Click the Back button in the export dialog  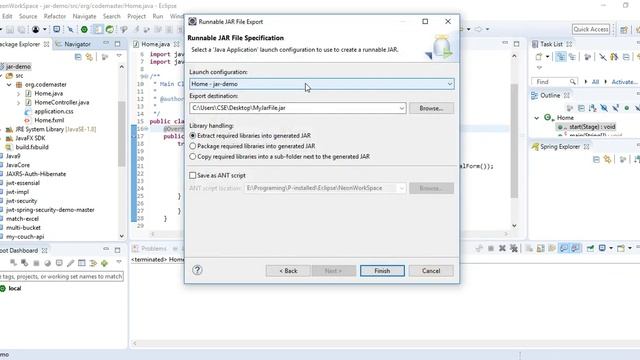pyautogui.click(x=288, y=271)
